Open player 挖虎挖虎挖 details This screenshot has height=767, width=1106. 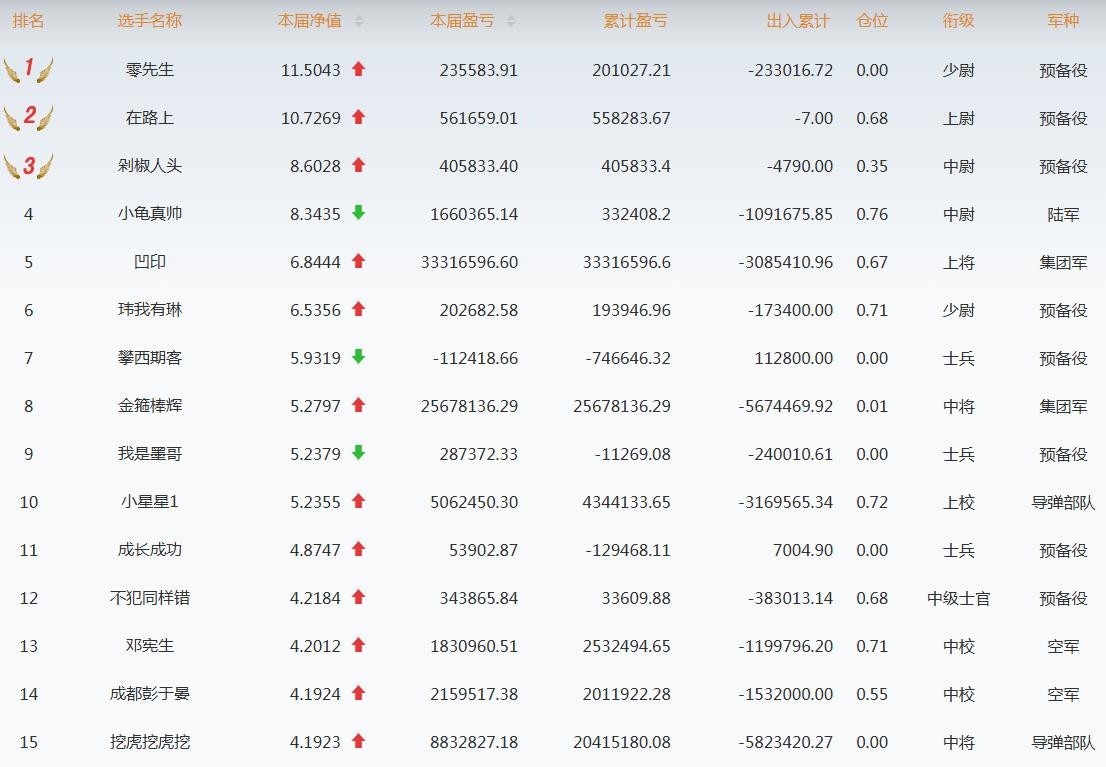(150, 742)
